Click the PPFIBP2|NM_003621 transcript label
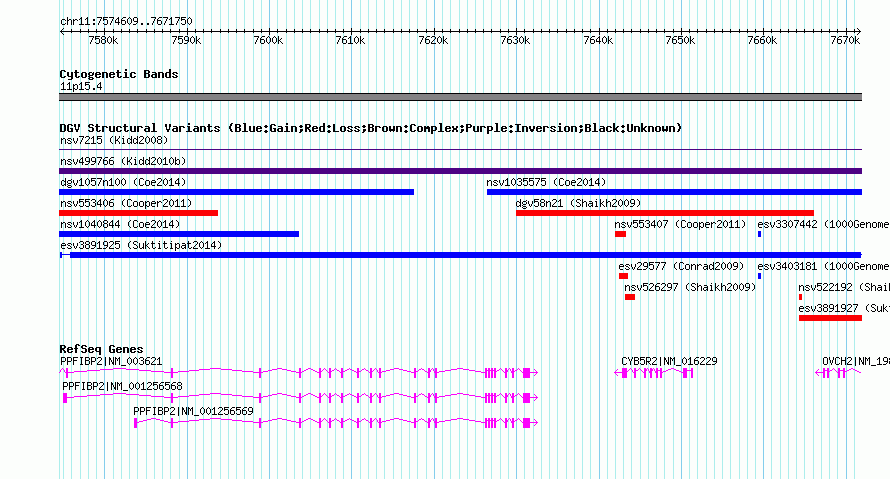This screenshot has width=890, height=479. [x=111, y=361]
